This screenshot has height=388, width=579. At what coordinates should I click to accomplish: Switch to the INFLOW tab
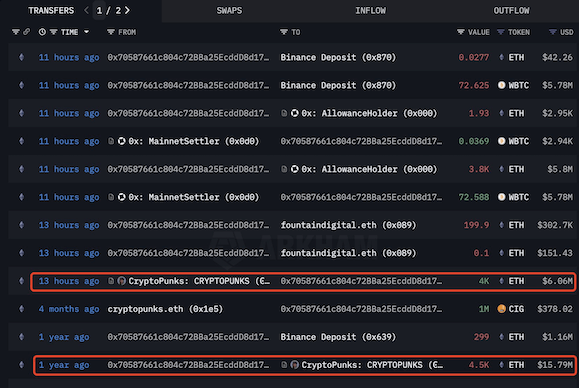(x=370, y=10)
